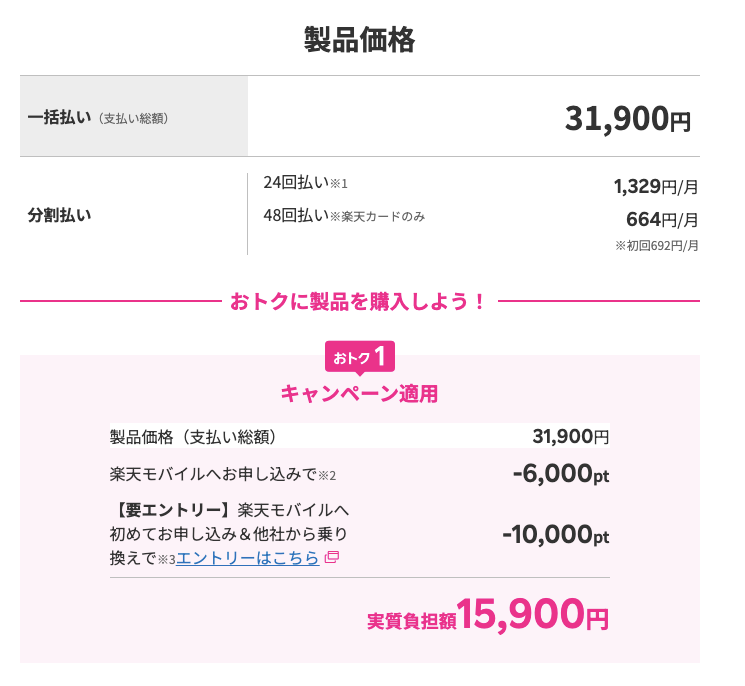
Task: Click the 664円/月 amount
Action: point(662,220)
